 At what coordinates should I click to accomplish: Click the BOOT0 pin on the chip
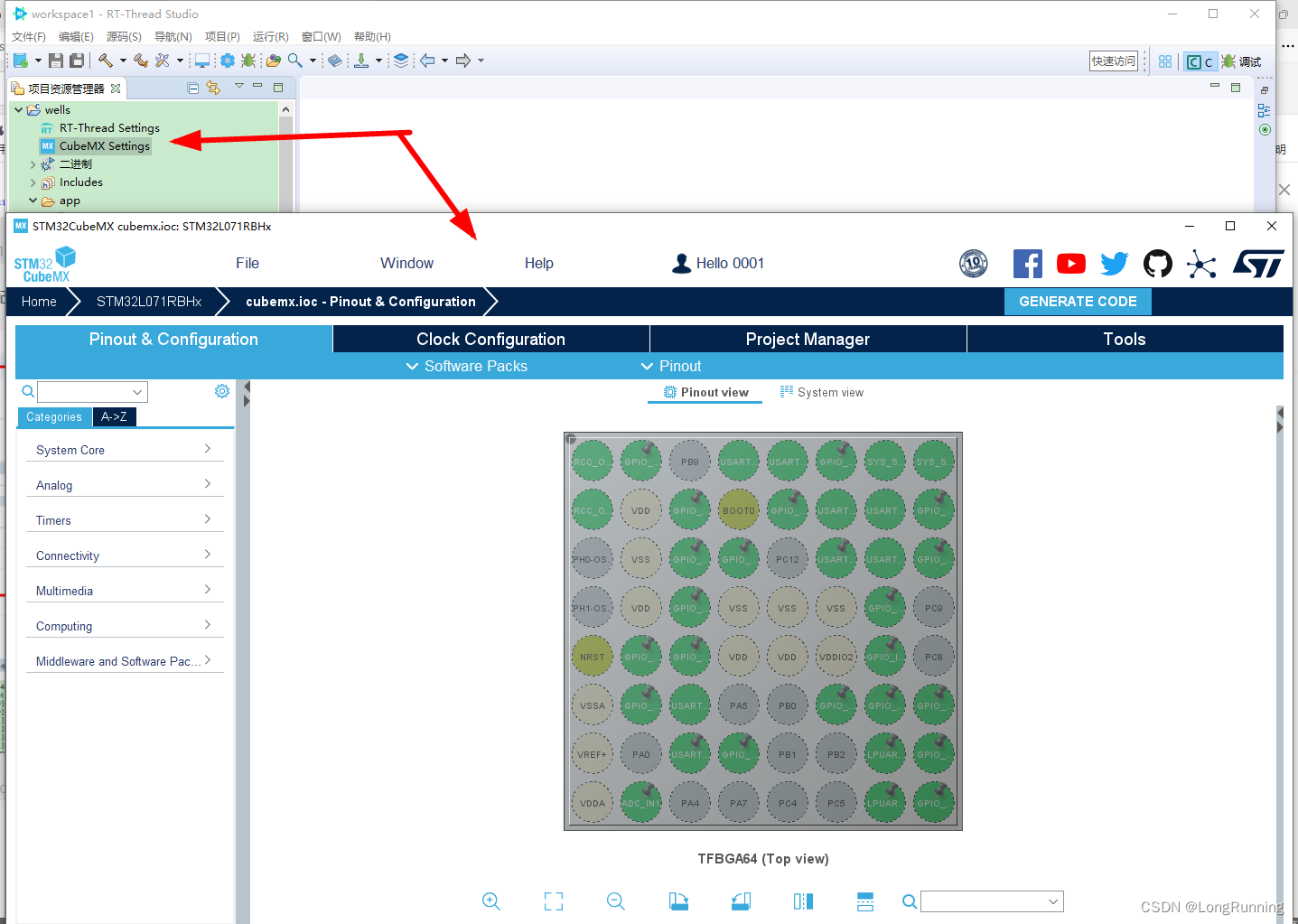point(739,510)
